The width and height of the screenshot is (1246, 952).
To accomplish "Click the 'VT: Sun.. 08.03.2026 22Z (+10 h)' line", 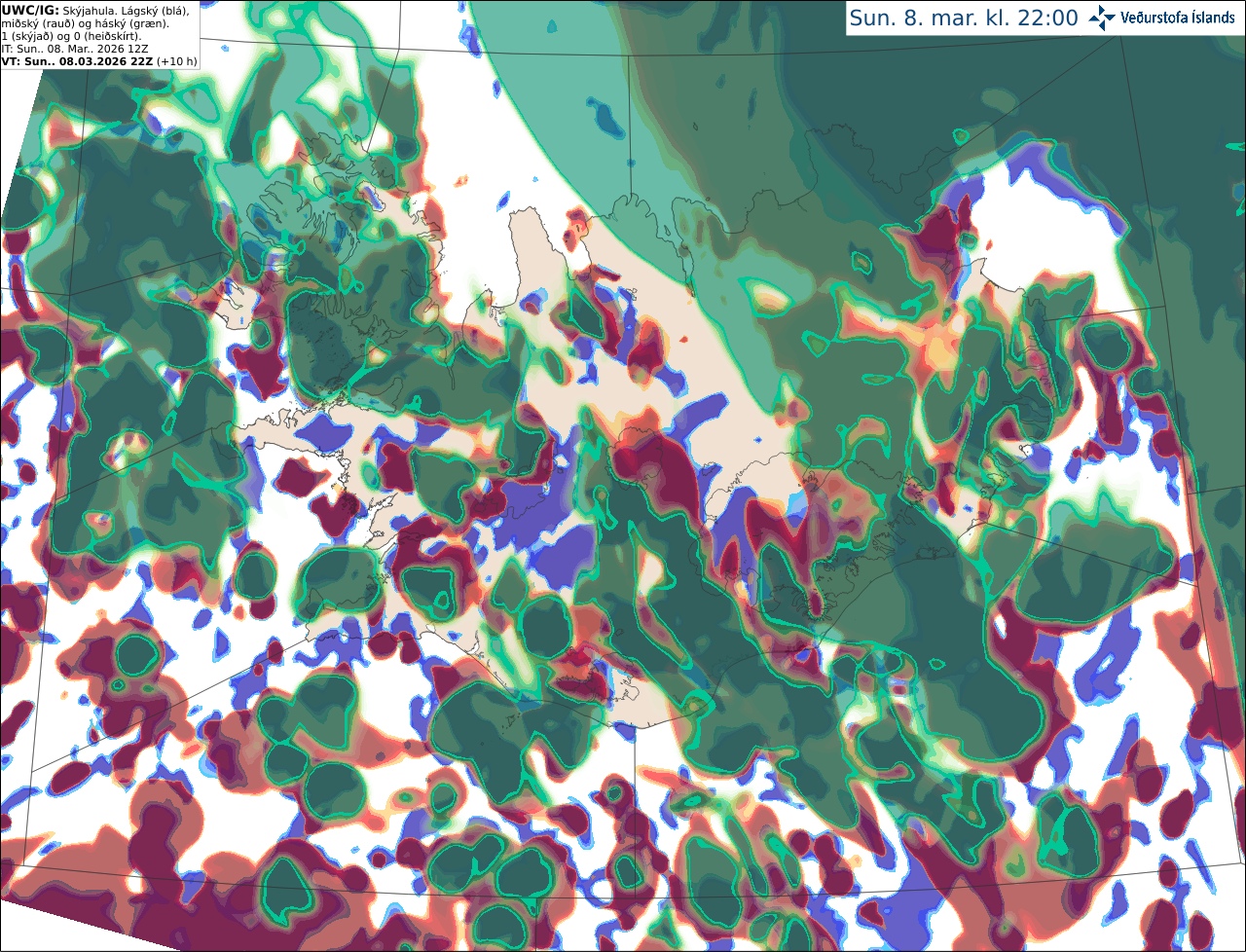I will point(99,60).
